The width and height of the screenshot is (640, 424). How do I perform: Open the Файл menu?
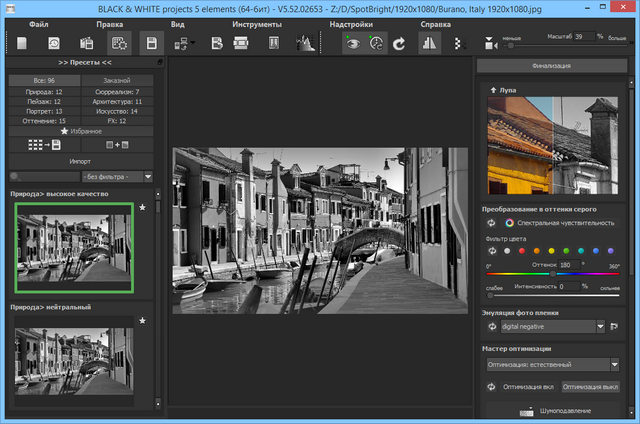tap(38, 23)
